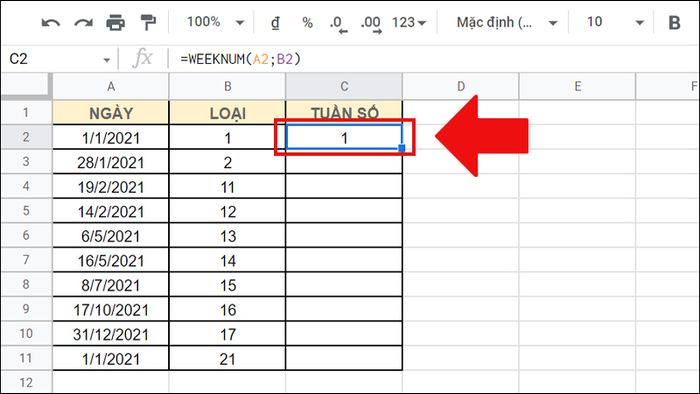Click the LOẠI header cell
The width and height of the screenshot is (700, 394).
point(227,113)
